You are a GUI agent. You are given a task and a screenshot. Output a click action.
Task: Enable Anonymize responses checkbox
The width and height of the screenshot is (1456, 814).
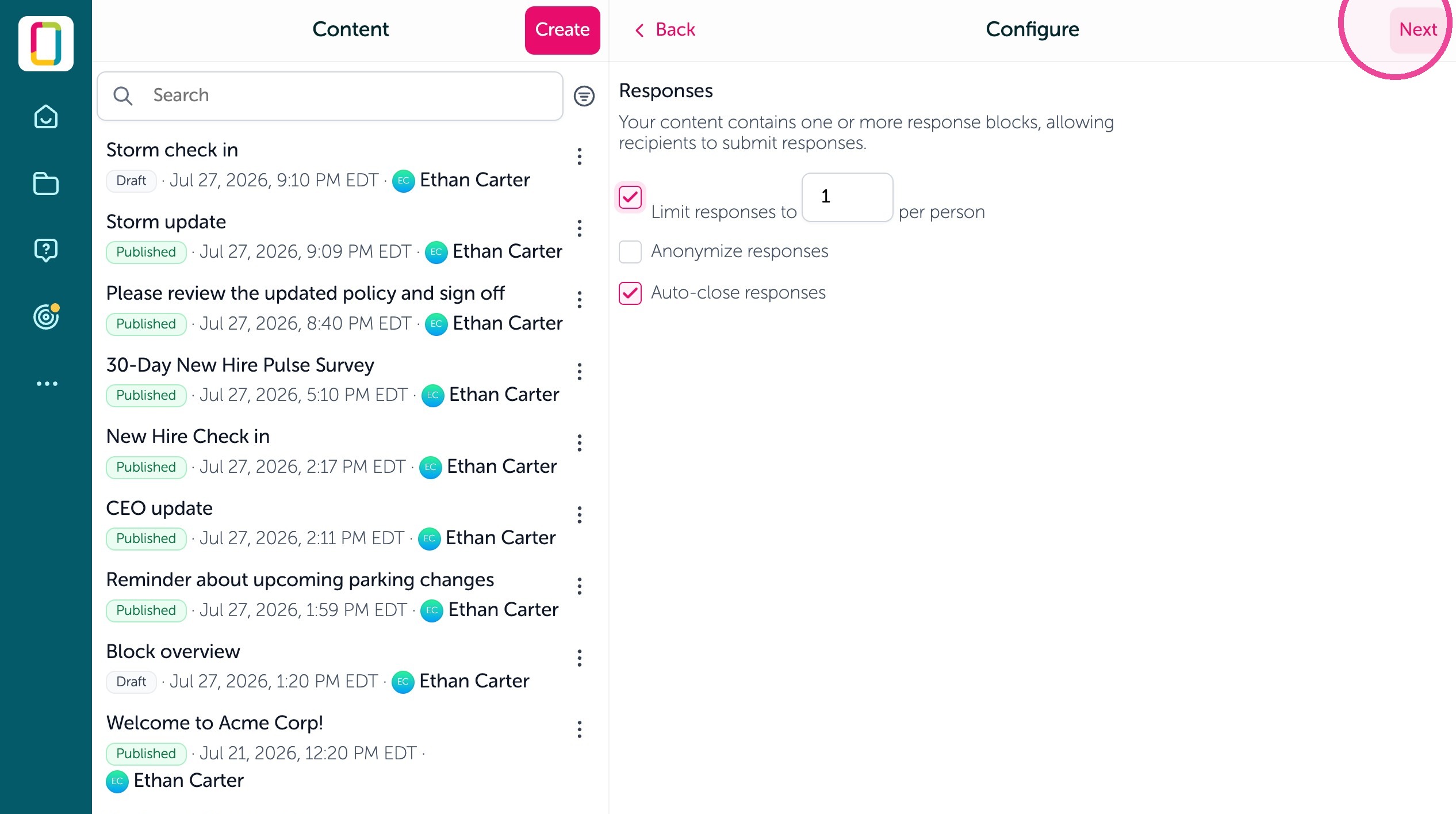[630, 251]
